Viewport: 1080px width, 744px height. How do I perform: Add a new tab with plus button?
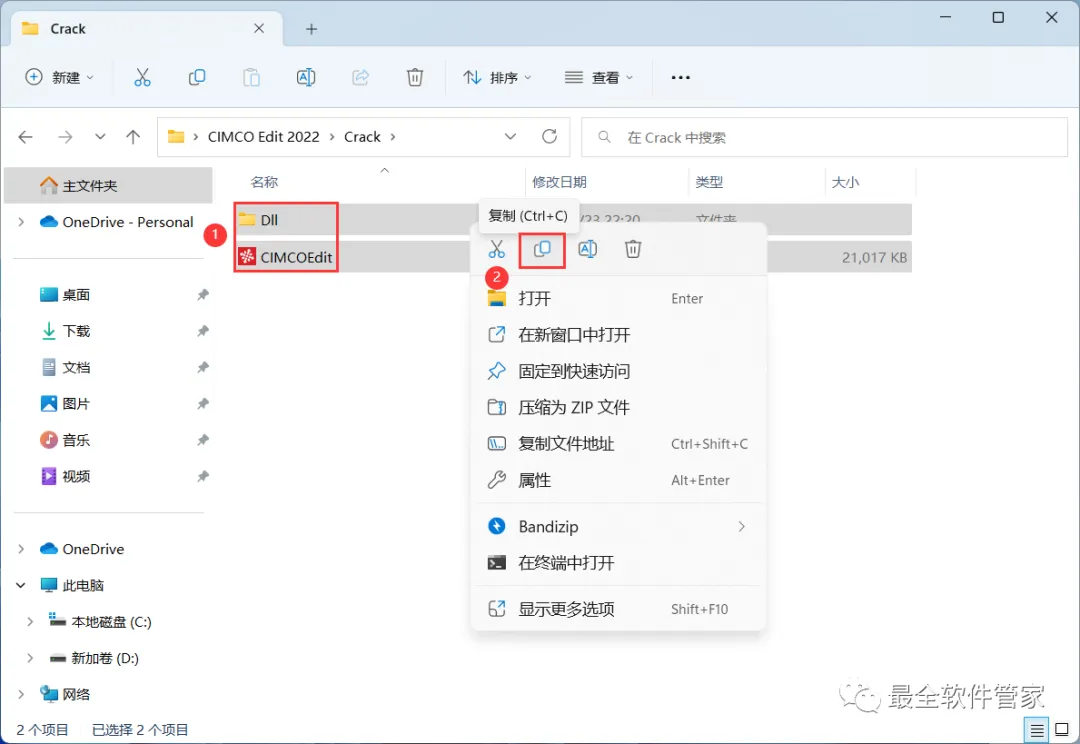(311, 29)
